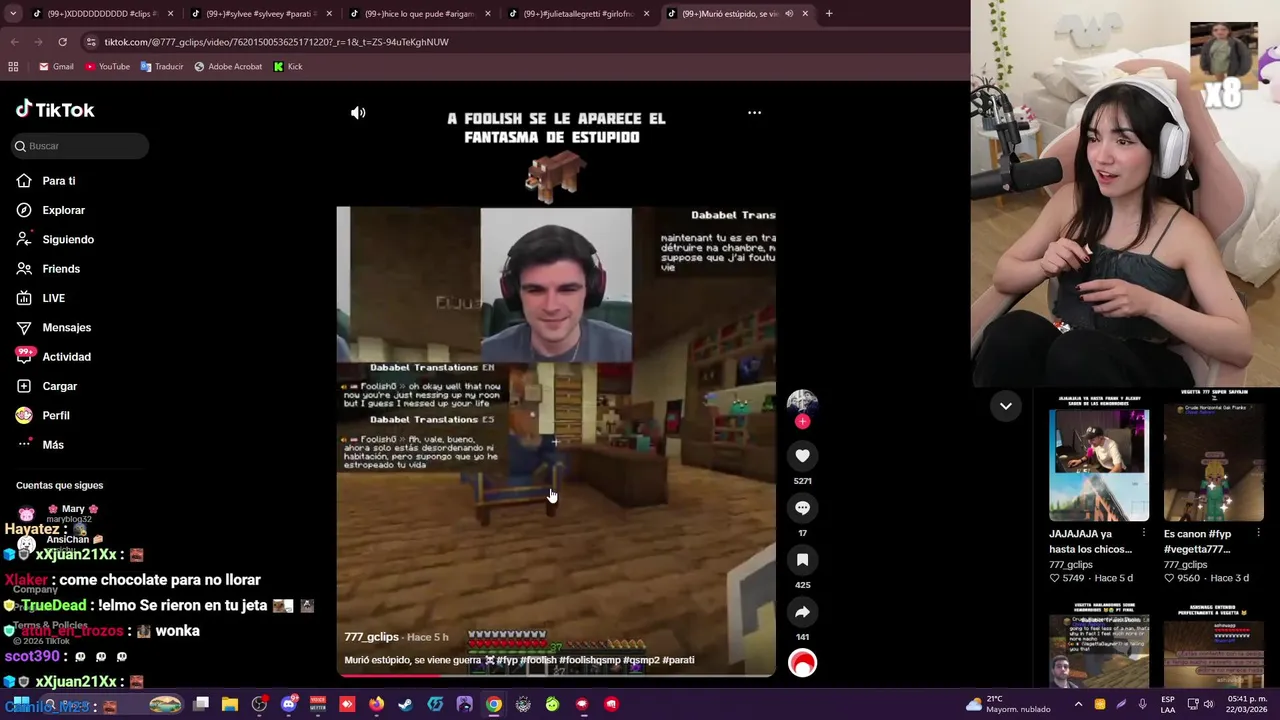Save the video with the bookmark icon
Screen dimensions: 1280x720
point(802,560)
